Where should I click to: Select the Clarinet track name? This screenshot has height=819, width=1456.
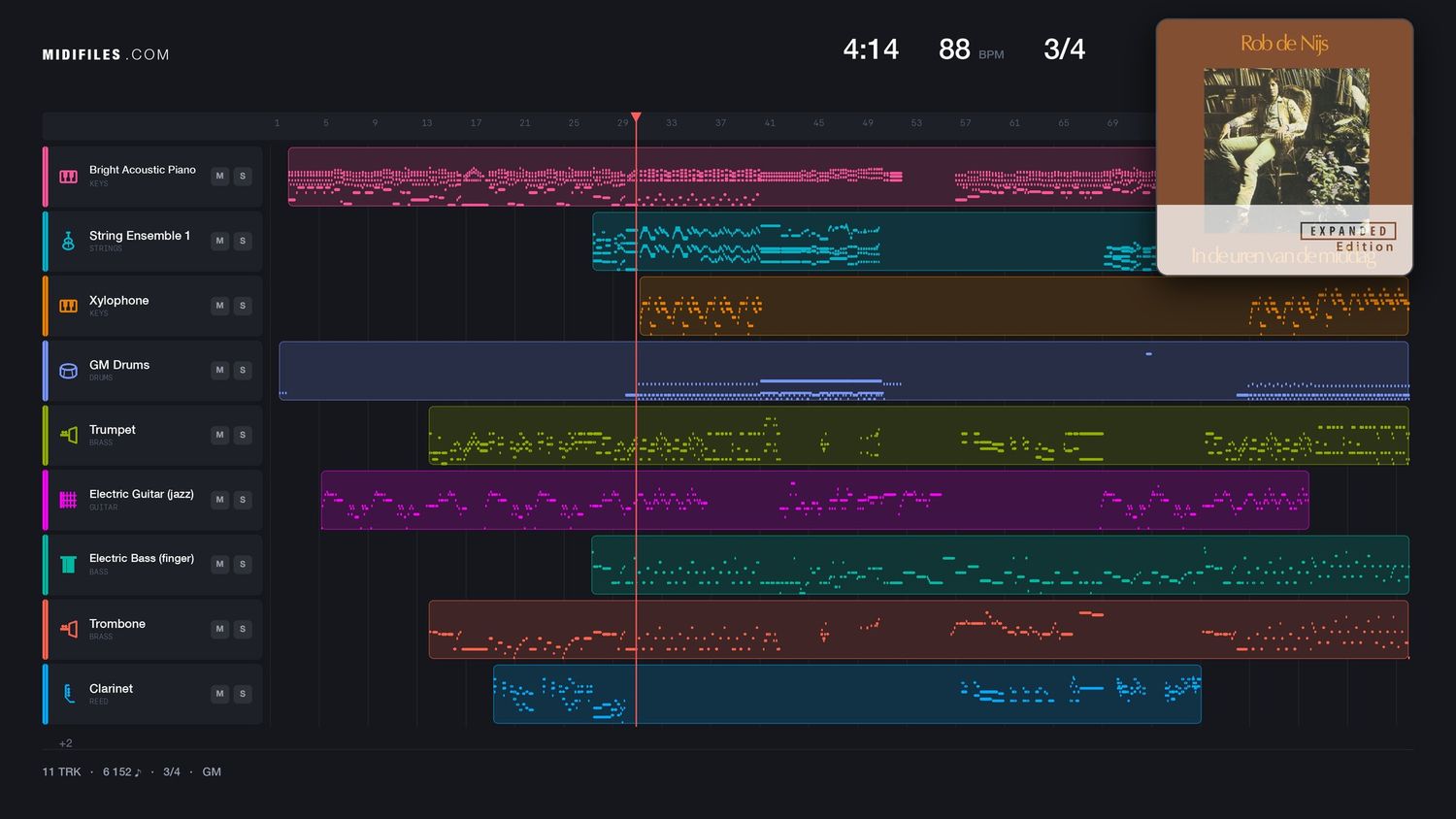pyautogui.click(x=111, y=689)
